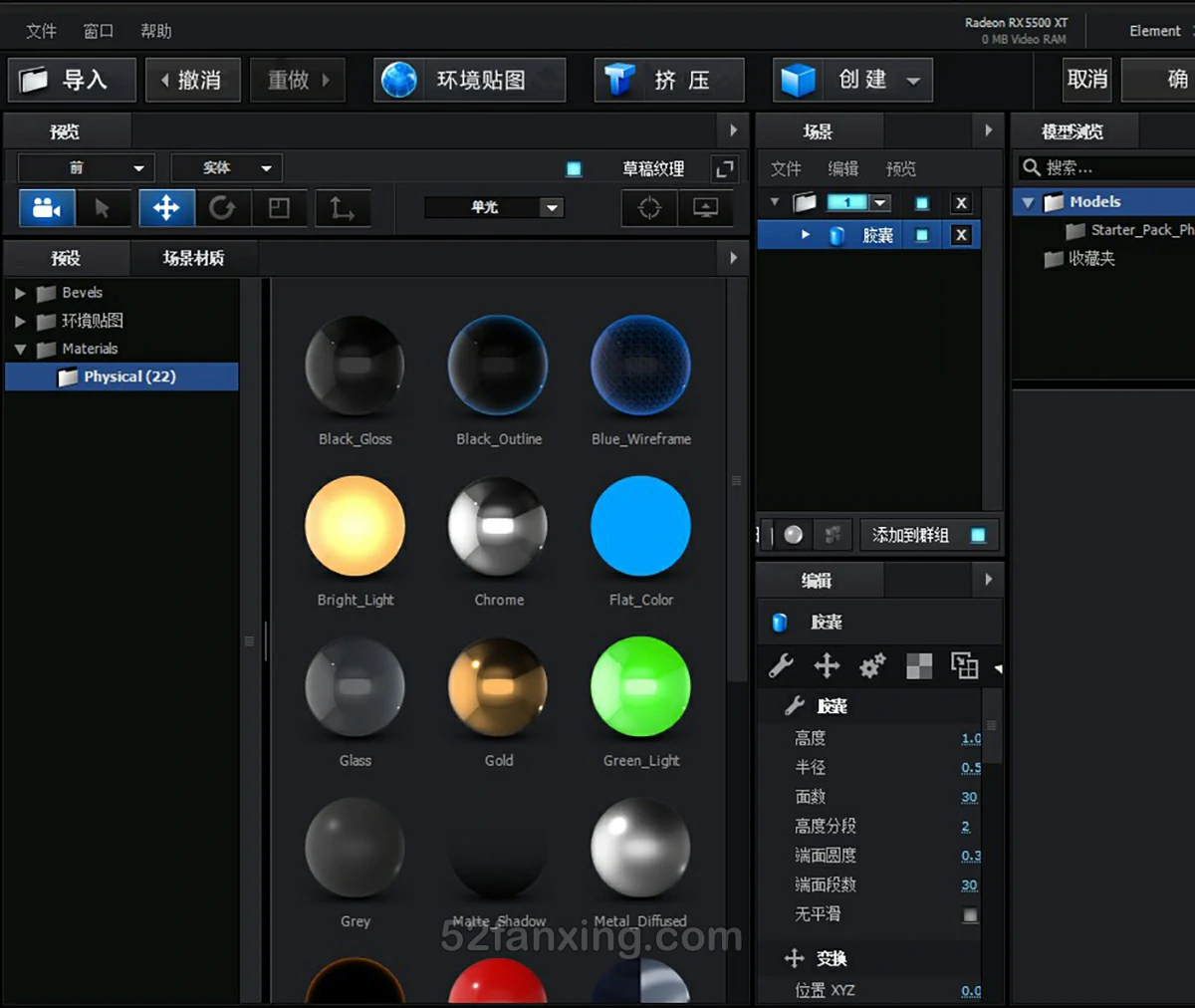1195x1008 pixels.
Task: Maximize preview with the expand icon
Action: [x=725, y=168]
